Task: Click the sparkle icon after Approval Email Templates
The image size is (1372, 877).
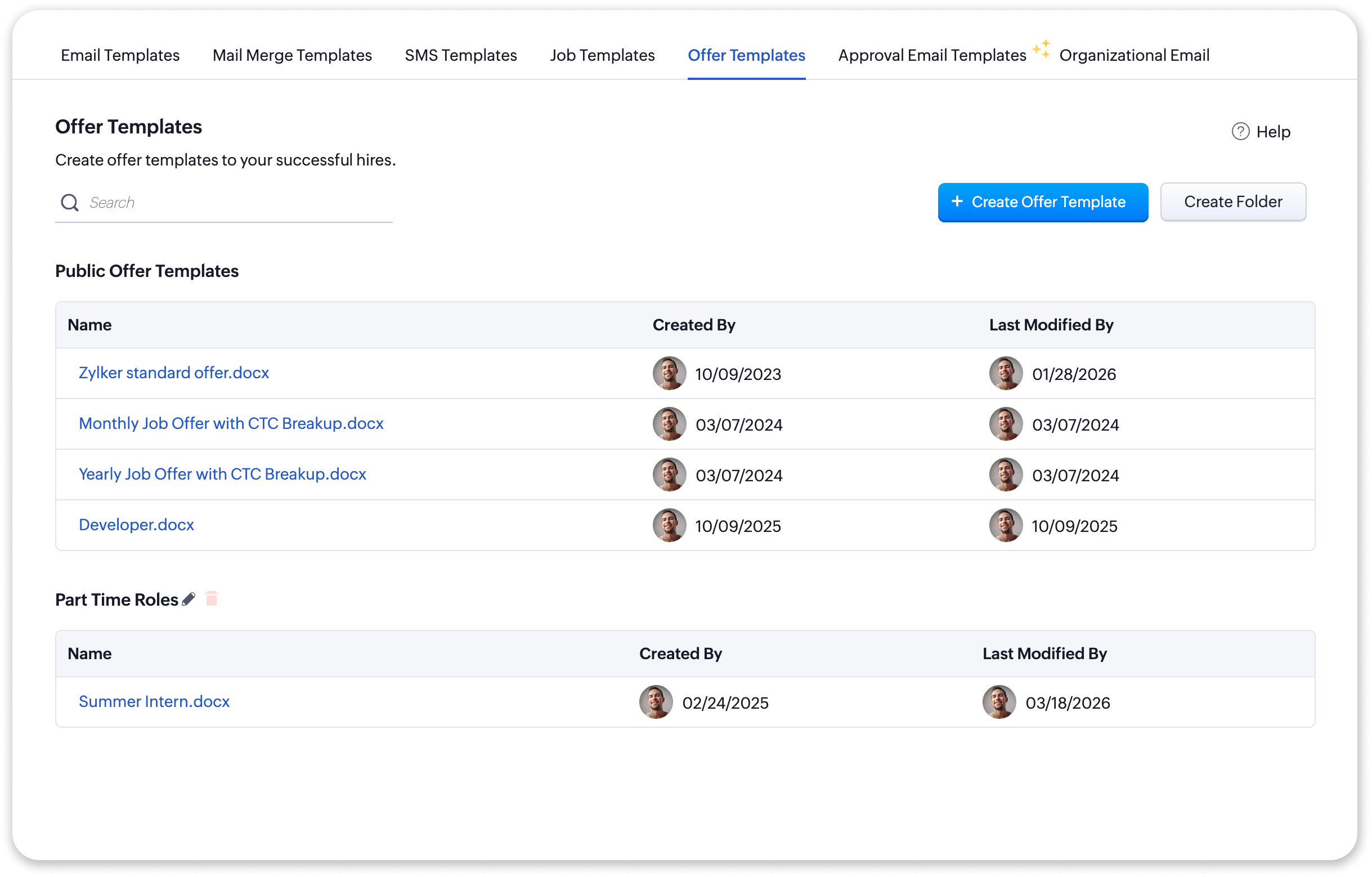Action: click(1042, 49)
